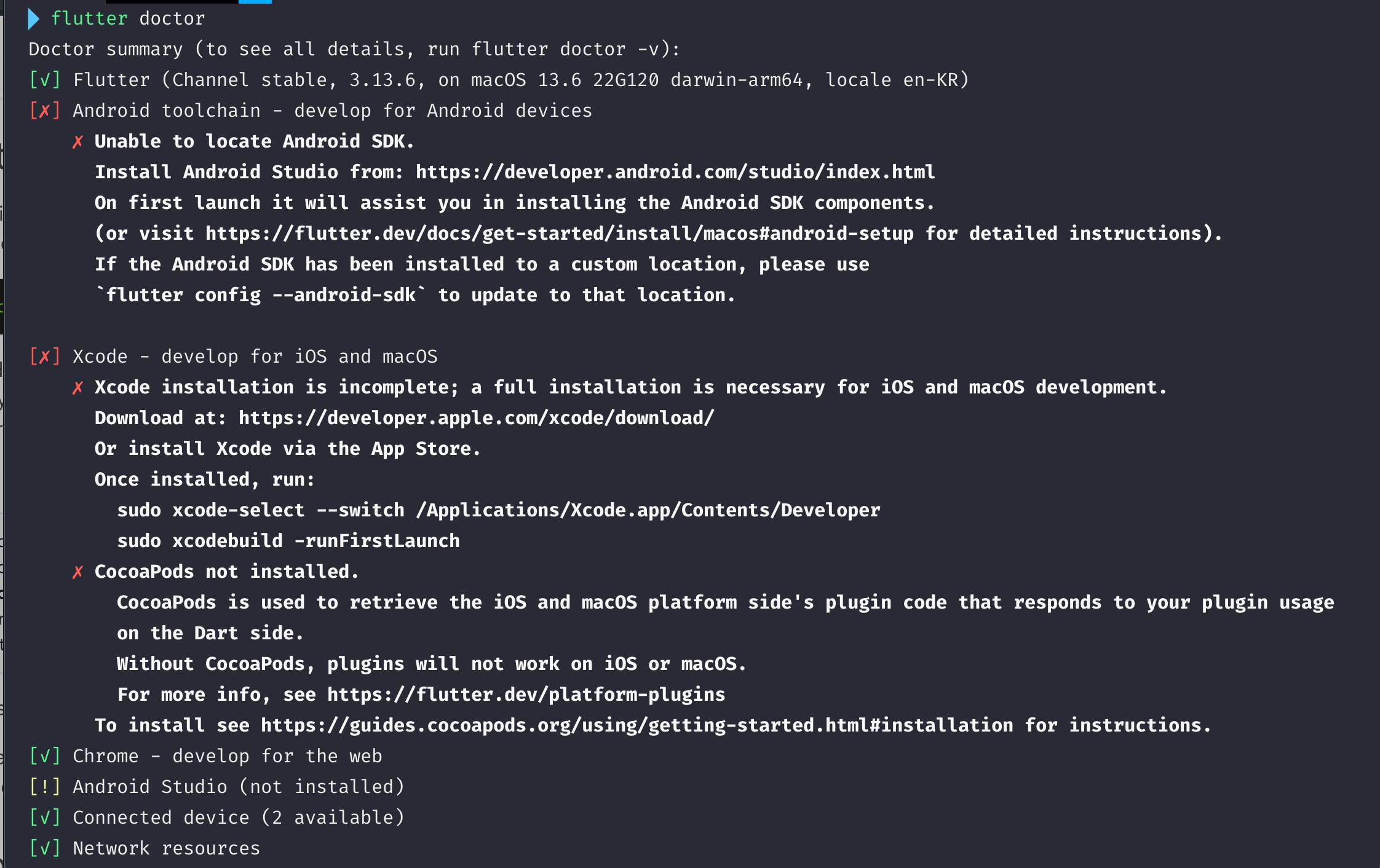1380x868 pixels.
Task: Open the developer.android.com studio link
Action: (675, 172)
